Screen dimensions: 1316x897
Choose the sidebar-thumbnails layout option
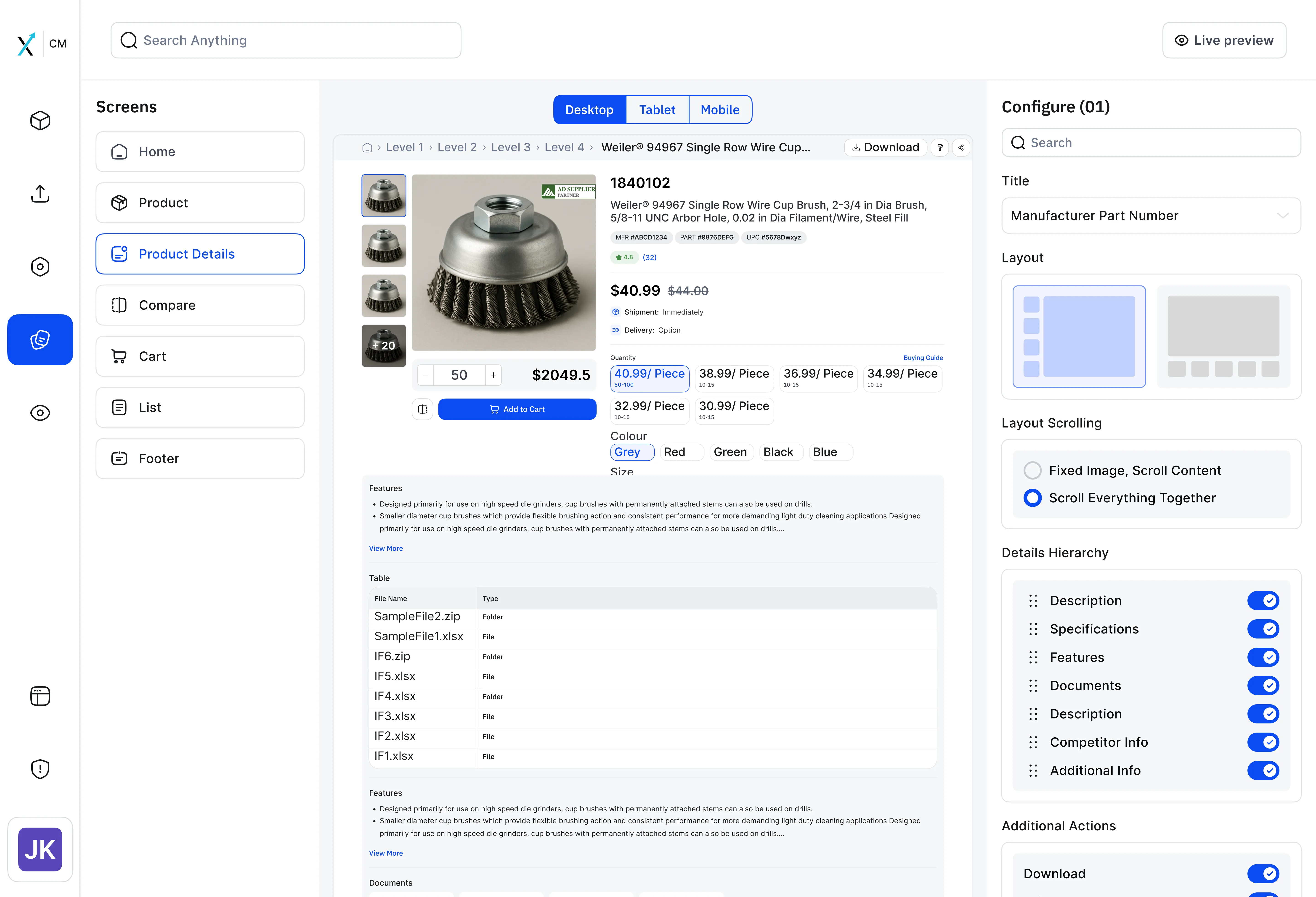(1079, 337)
